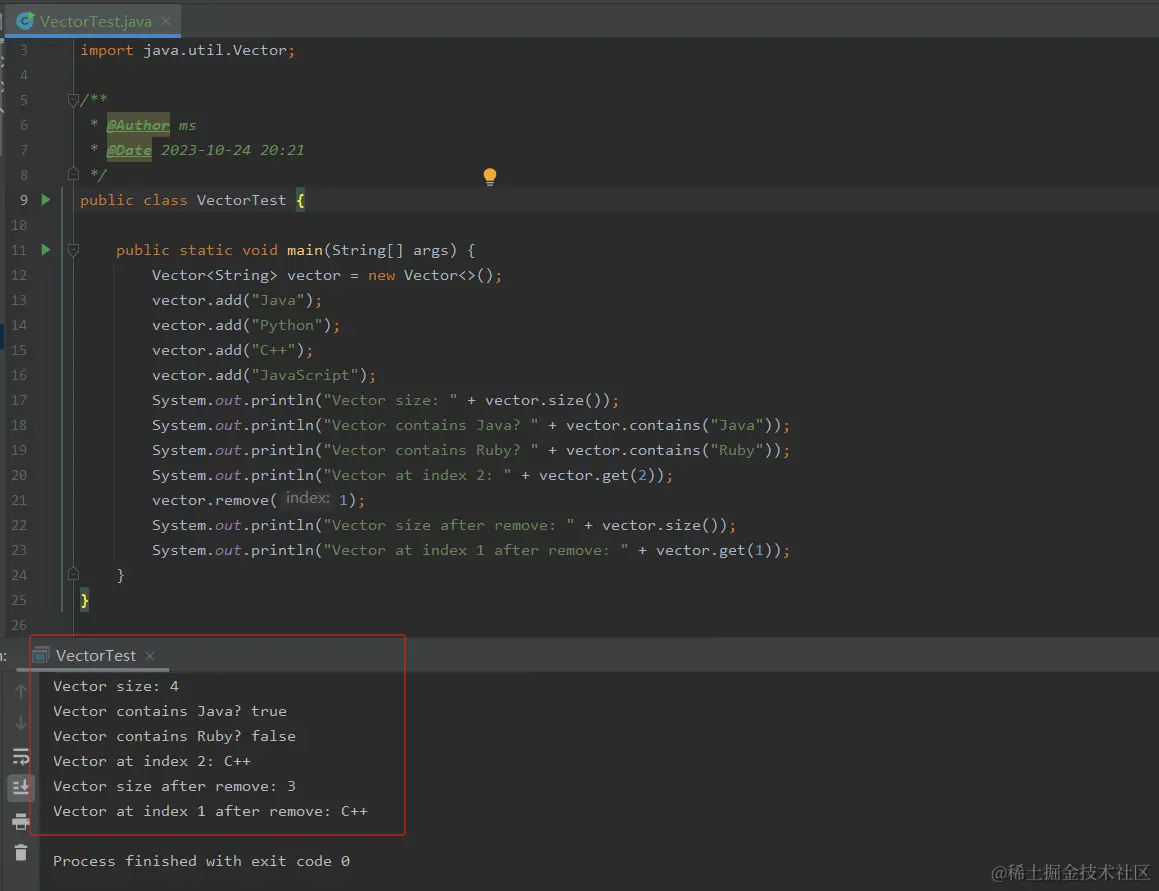Image resolution: width=1159 pixels, height=891 pixels.
Task: Click the run gutter arrow beside main method
Action: [x=46, y=250]
